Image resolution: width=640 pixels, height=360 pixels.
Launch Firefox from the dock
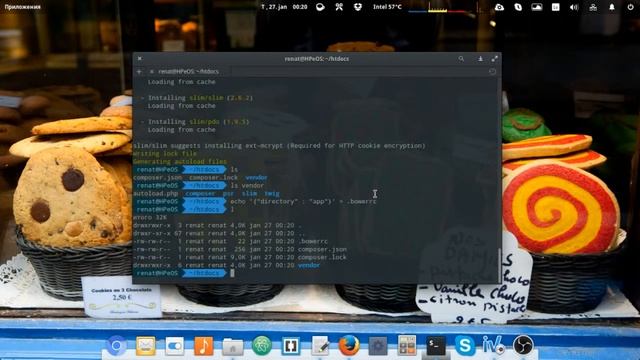[x=349, y=346]
